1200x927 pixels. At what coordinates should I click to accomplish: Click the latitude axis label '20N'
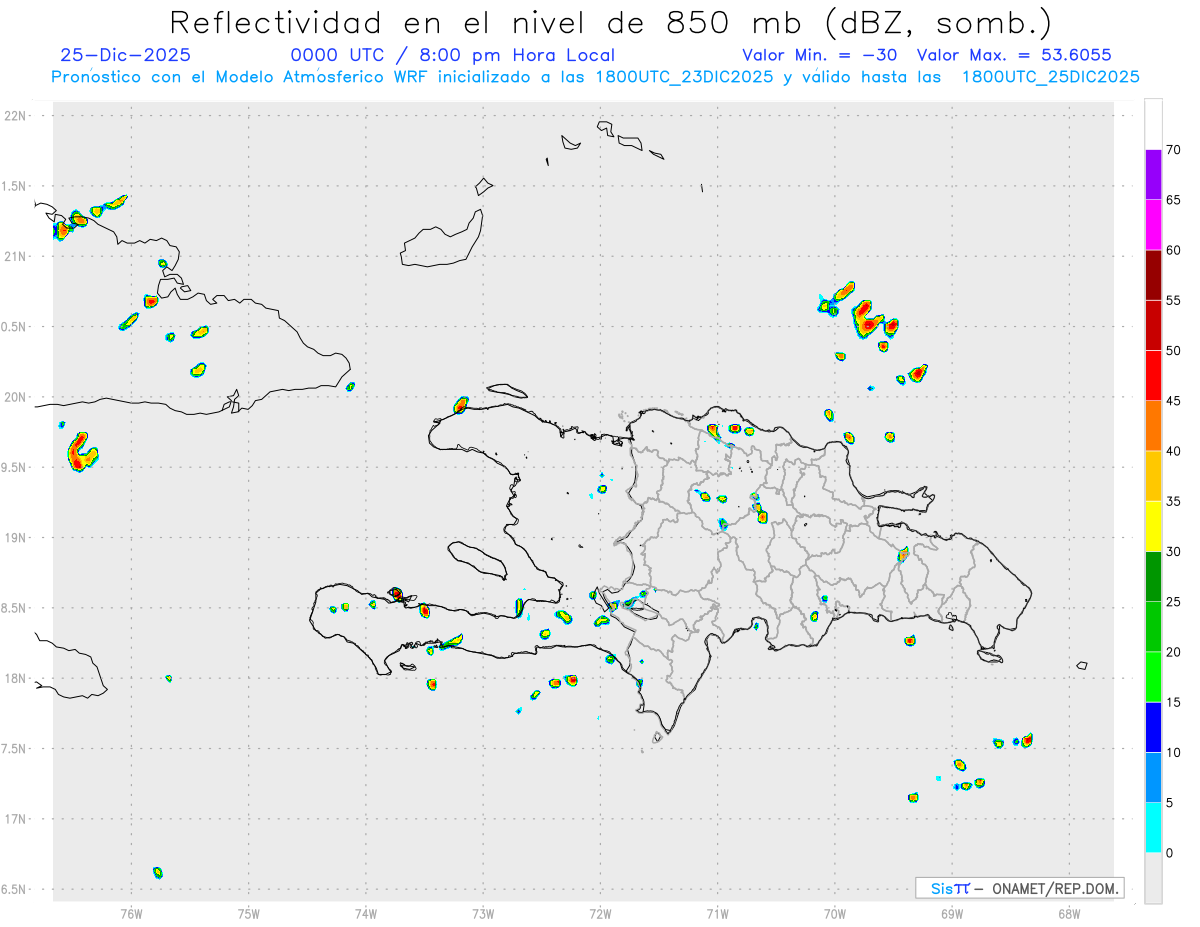click(15, 397)
